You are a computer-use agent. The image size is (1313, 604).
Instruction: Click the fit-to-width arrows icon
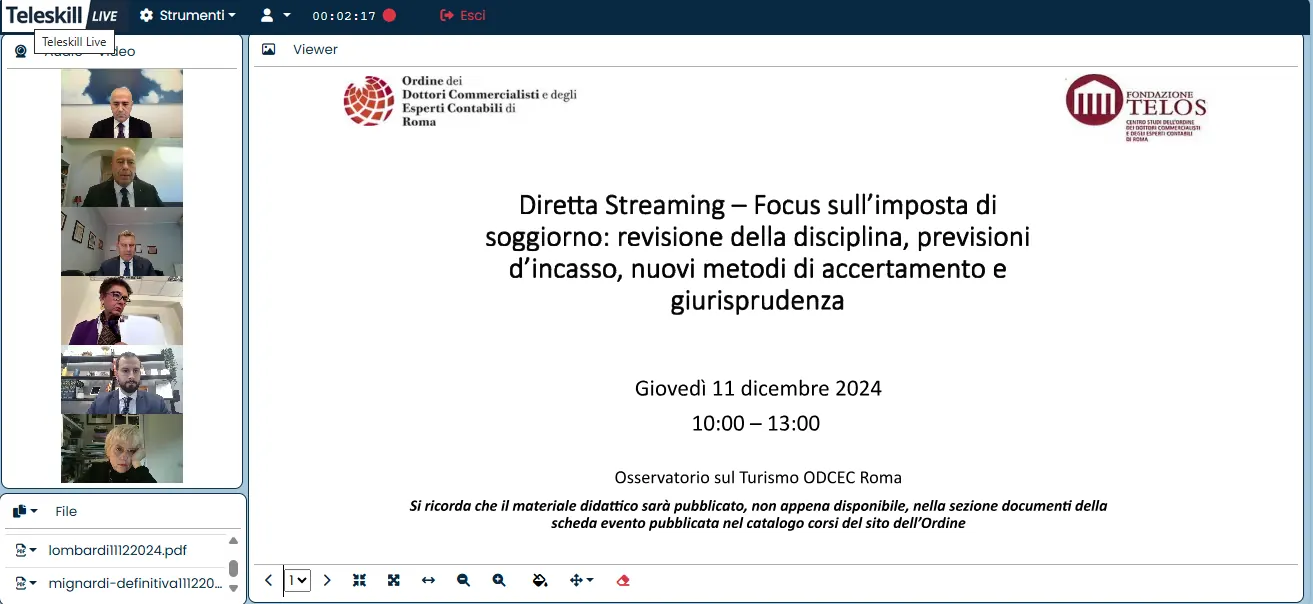pos(428,580)
